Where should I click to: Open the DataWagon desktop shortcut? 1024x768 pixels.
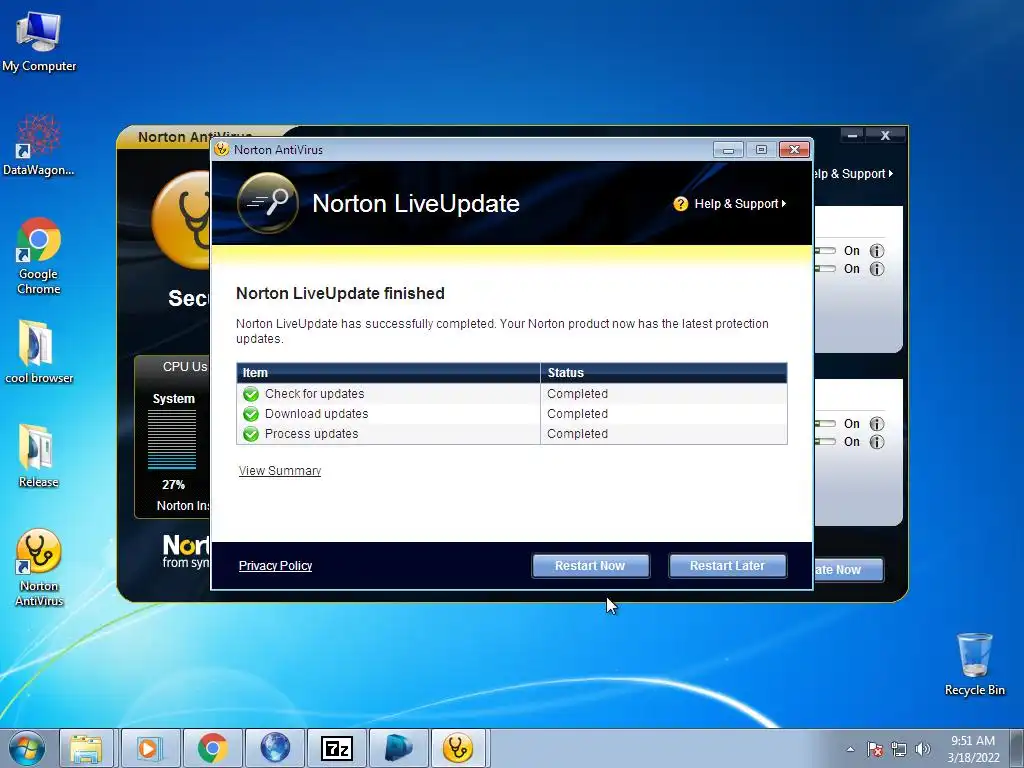[x=39, y=145]
